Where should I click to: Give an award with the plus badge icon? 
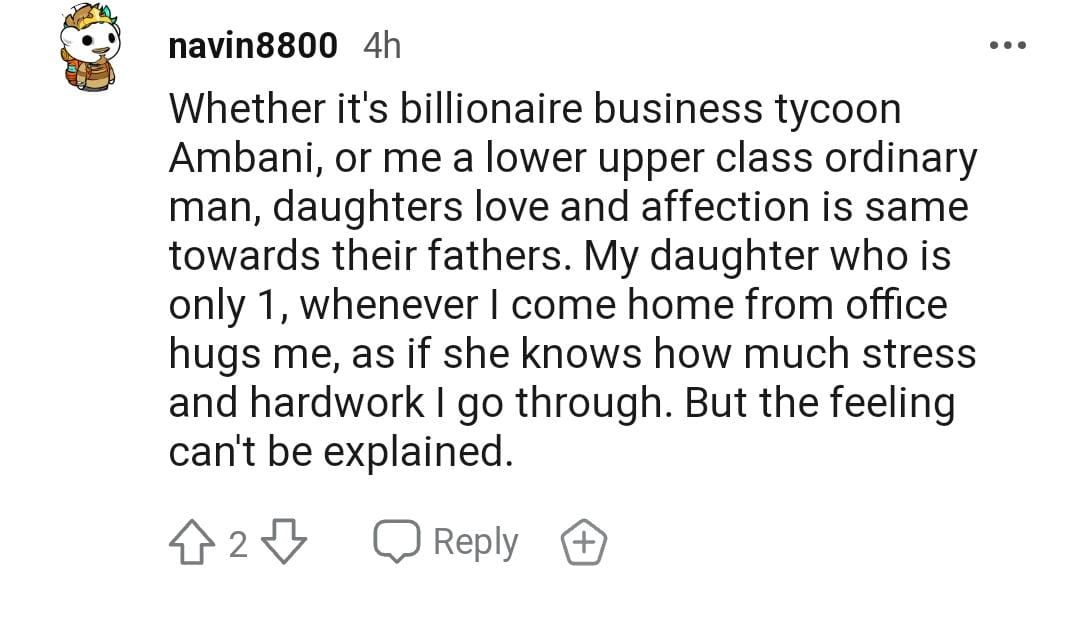coord(584,543)
